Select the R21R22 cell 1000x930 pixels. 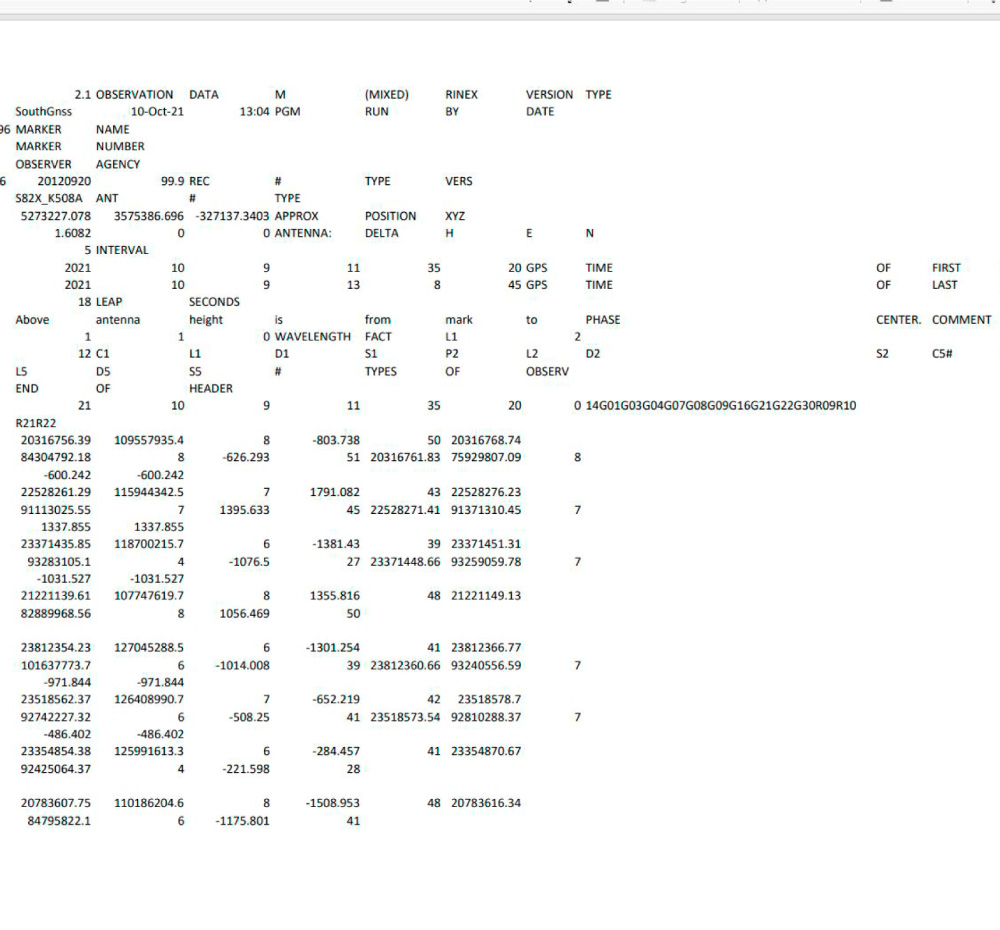tap(38, 424)
